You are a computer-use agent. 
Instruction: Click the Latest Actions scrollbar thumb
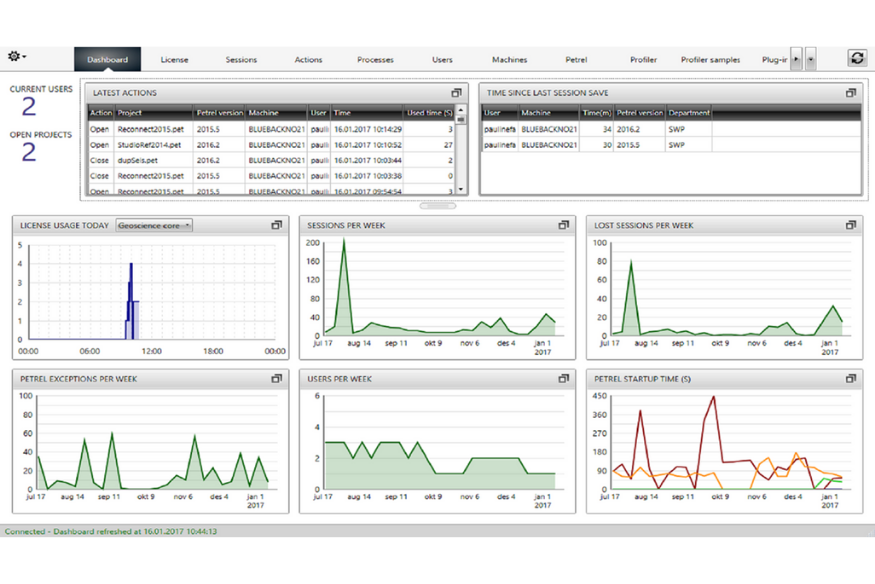point(461,119)
